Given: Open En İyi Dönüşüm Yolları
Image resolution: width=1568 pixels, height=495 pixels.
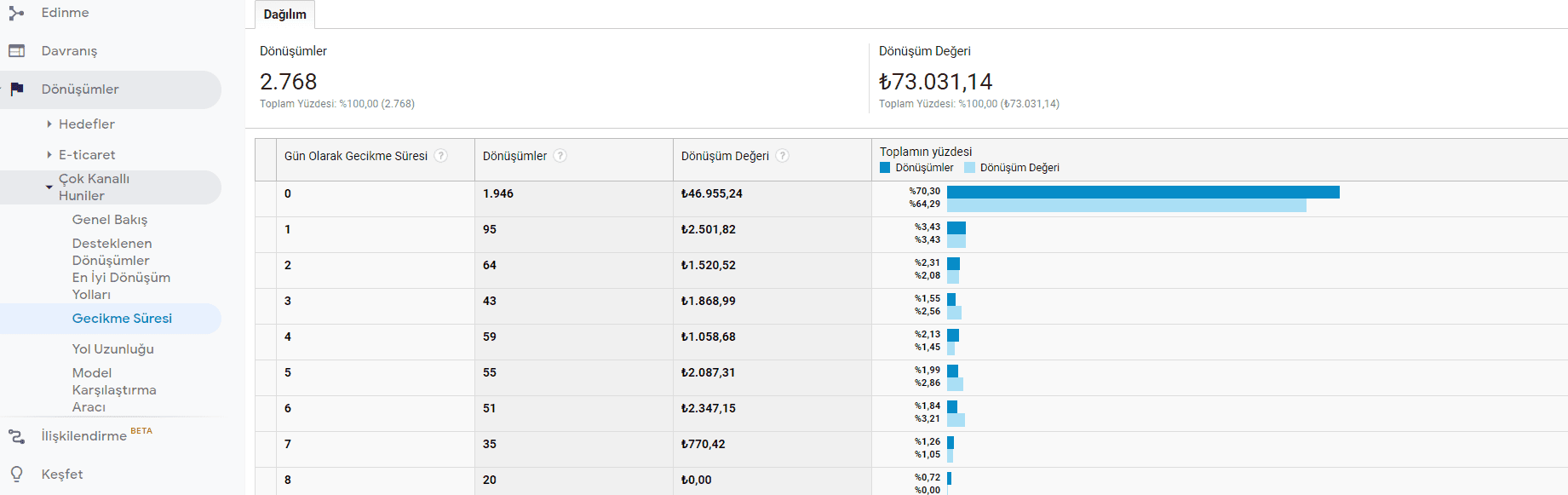Looking at the screenshot, I should click(121, 286).
